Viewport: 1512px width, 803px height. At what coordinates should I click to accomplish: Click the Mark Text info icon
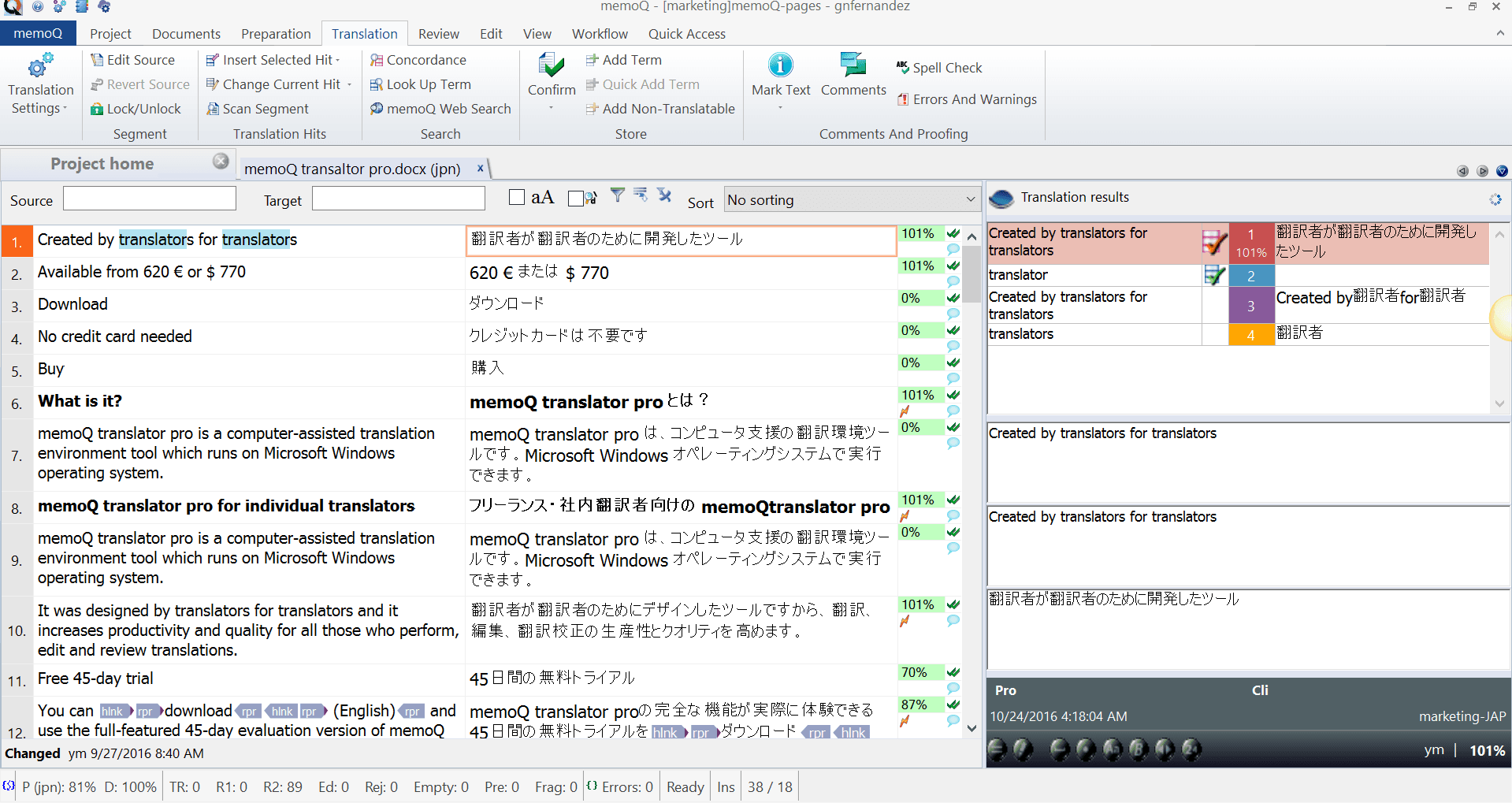tap(780, 65)
